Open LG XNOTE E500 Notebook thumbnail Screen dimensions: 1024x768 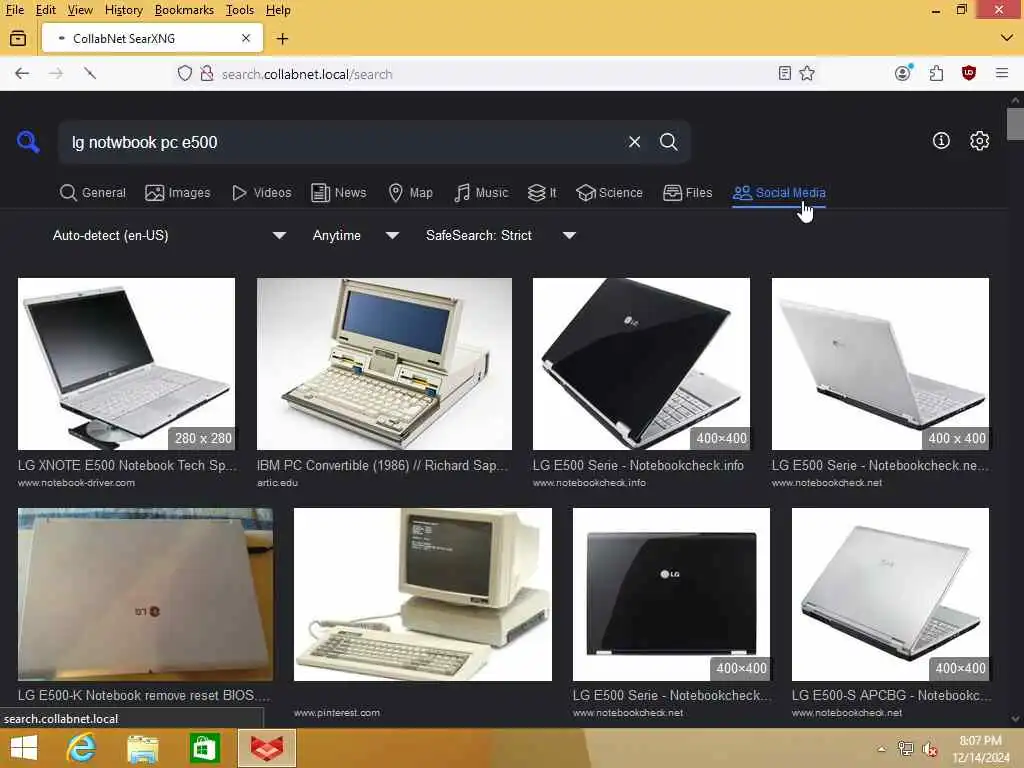(126, 364)
